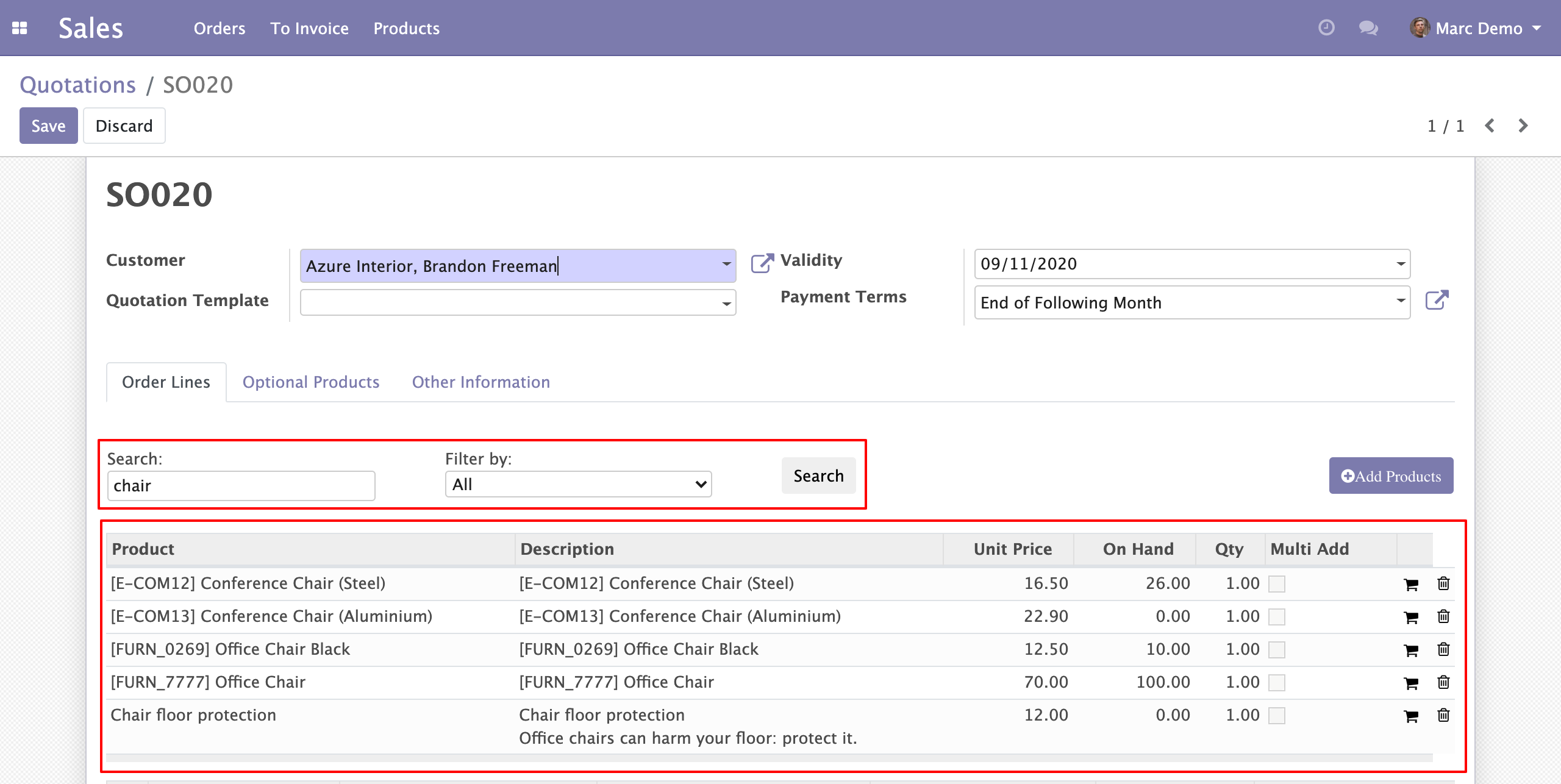Screen dimensions: 1561x784
Task: Open the To Invoice menu
Action: coord(309,28)
